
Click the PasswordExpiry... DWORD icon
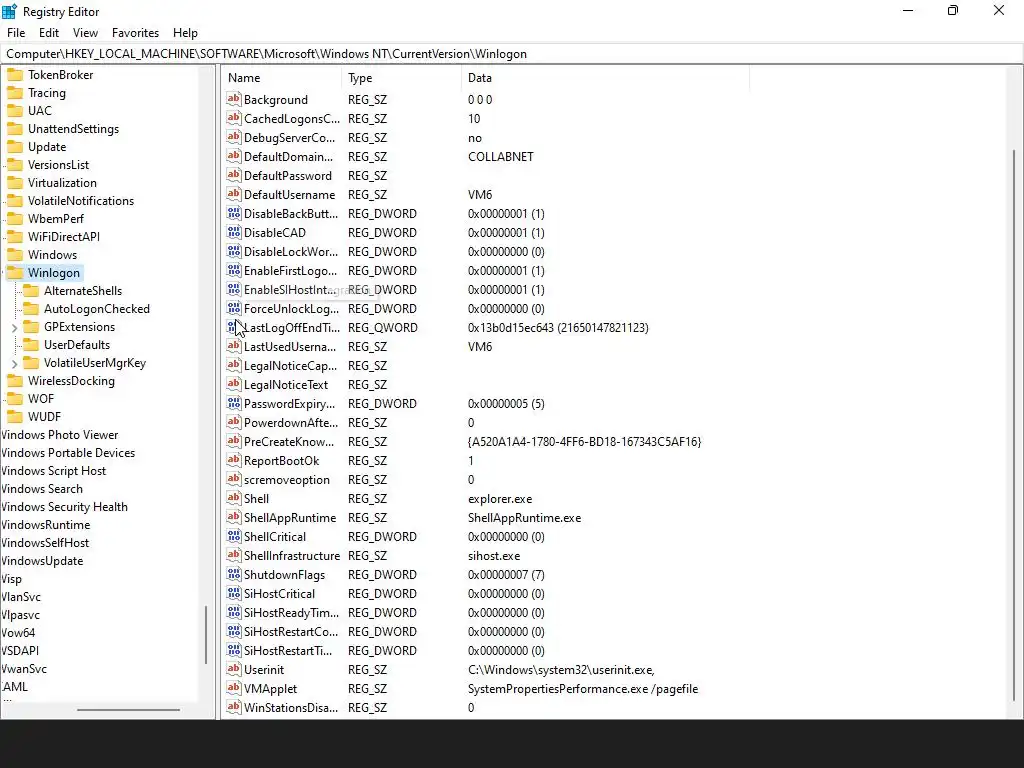234,403
